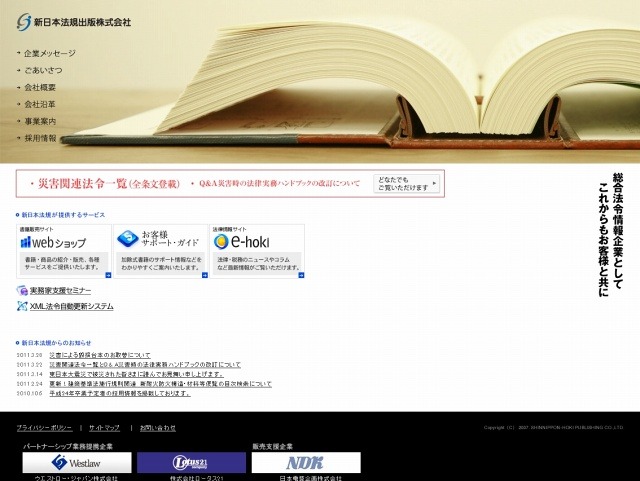This screenshot has height=481, width=640.
Task: Click the 新日本法規からのお知らせ heading
Action: tap(56, 343)
